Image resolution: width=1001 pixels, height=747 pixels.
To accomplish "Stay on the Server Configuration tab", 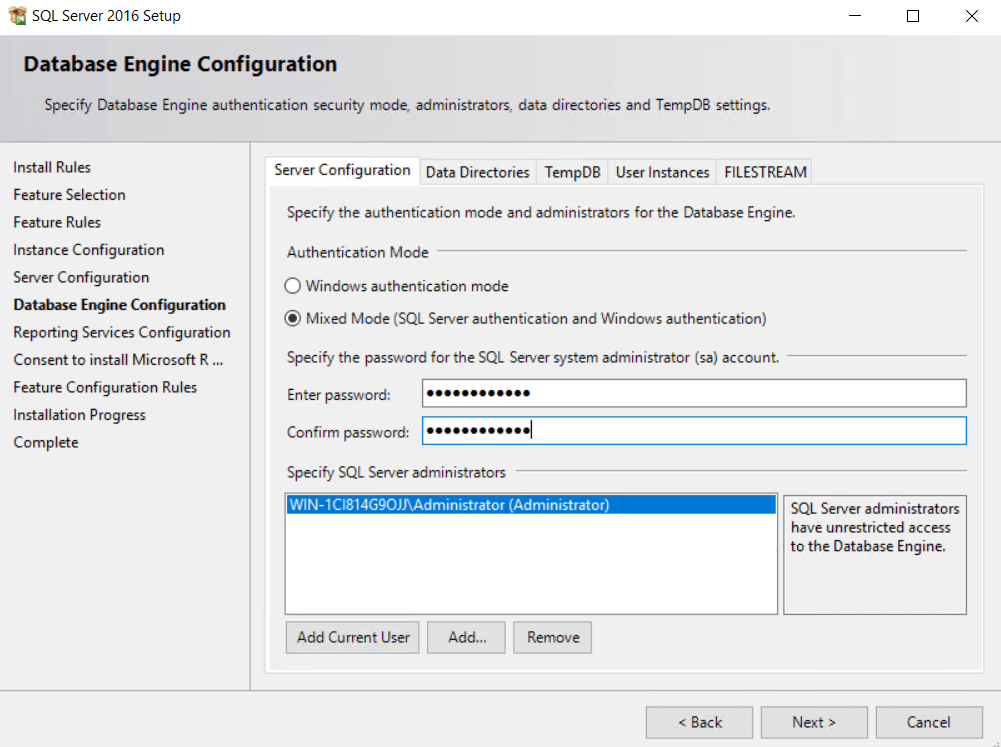I will tap(343, 170).
